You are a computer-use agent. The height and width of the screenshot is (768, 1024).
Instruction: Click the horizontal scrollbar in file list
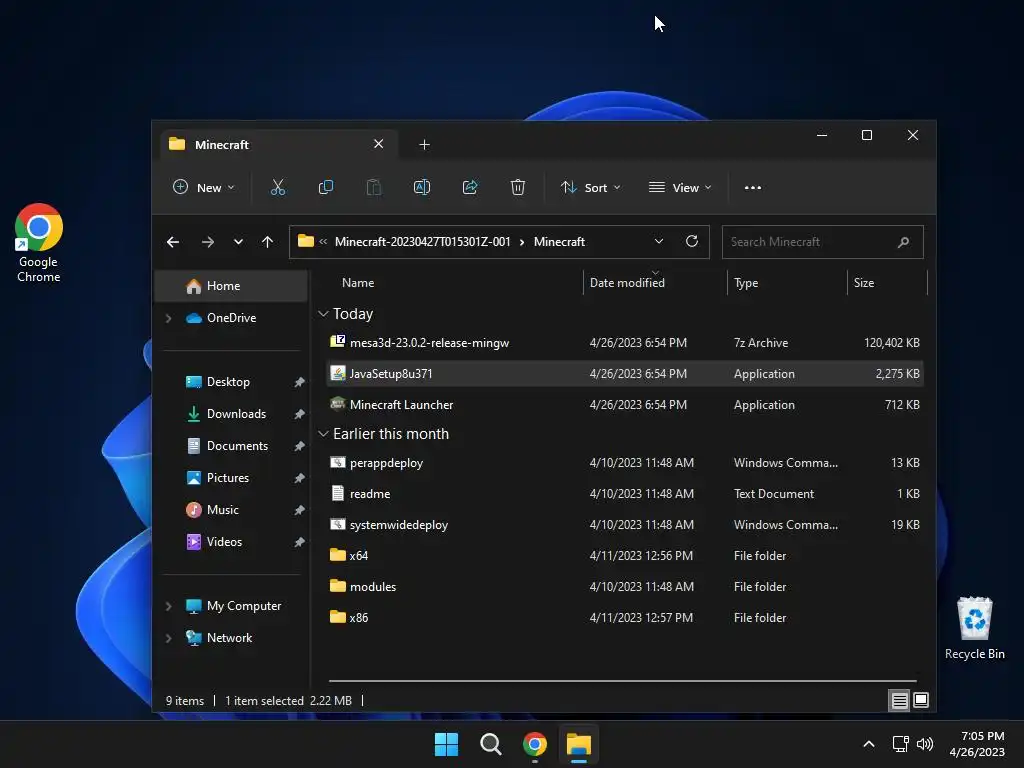(x=622, y=680)
